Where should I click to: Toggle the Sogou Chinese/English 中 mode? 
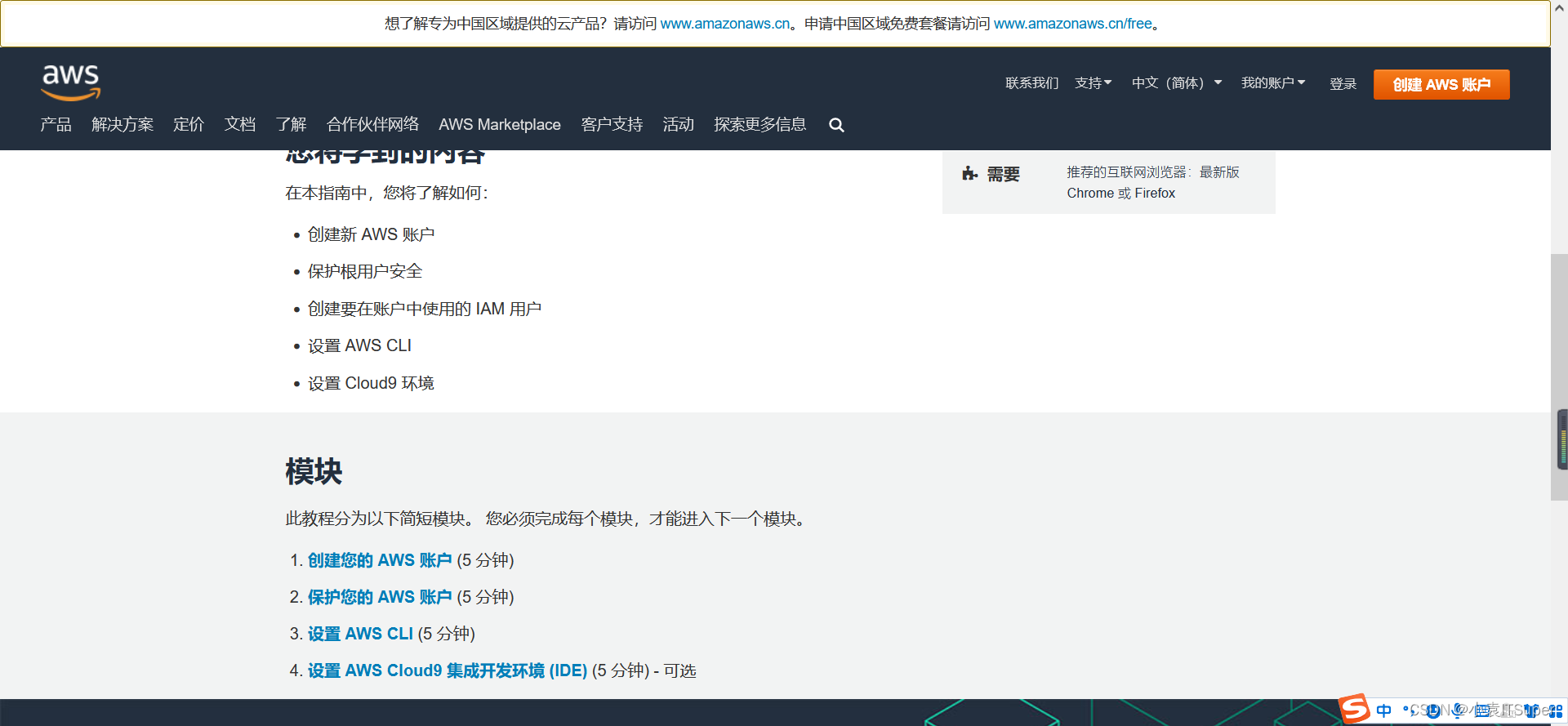pos(1383,710)
